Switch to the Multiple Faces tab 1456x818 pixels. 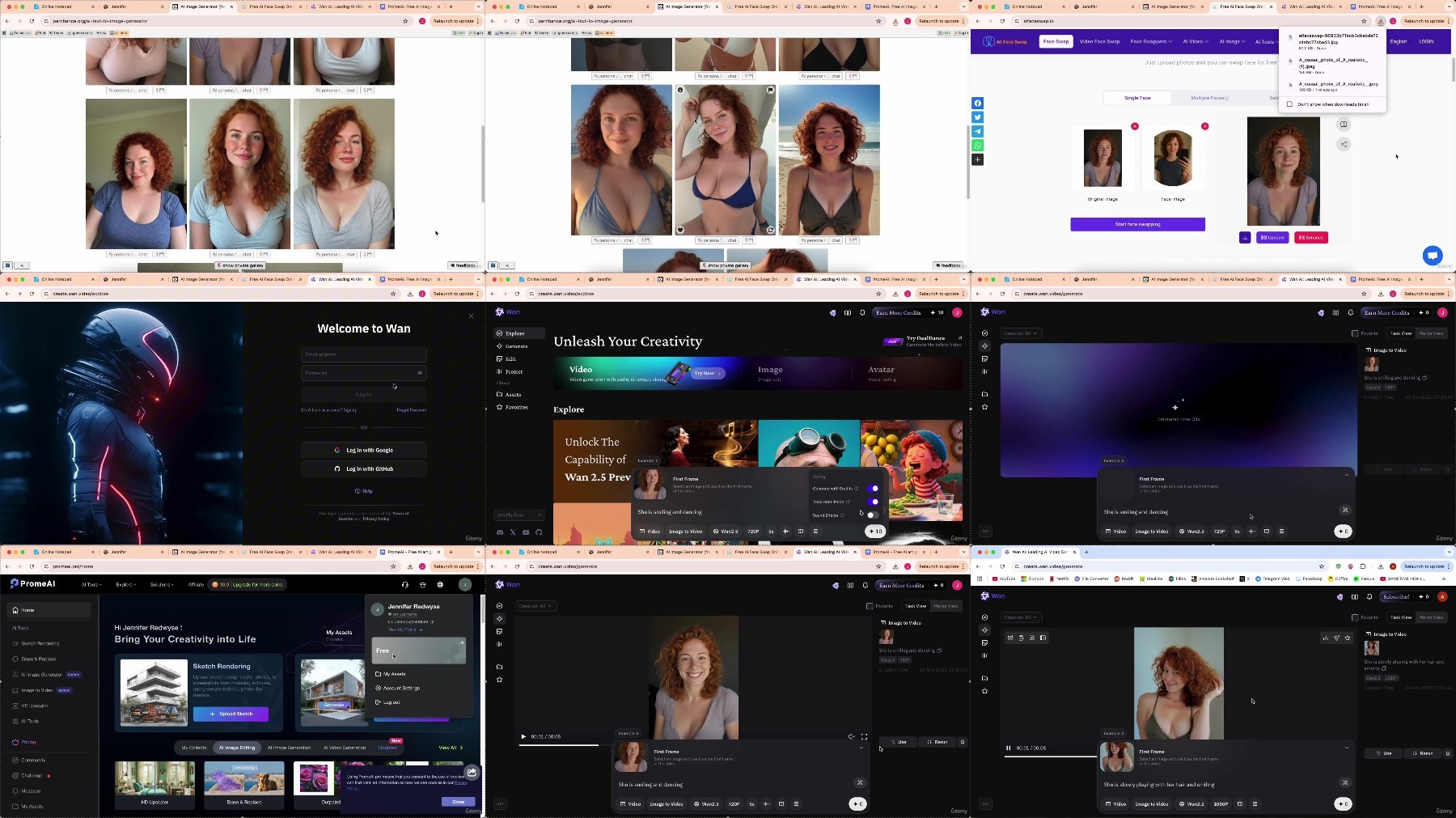1209,98
